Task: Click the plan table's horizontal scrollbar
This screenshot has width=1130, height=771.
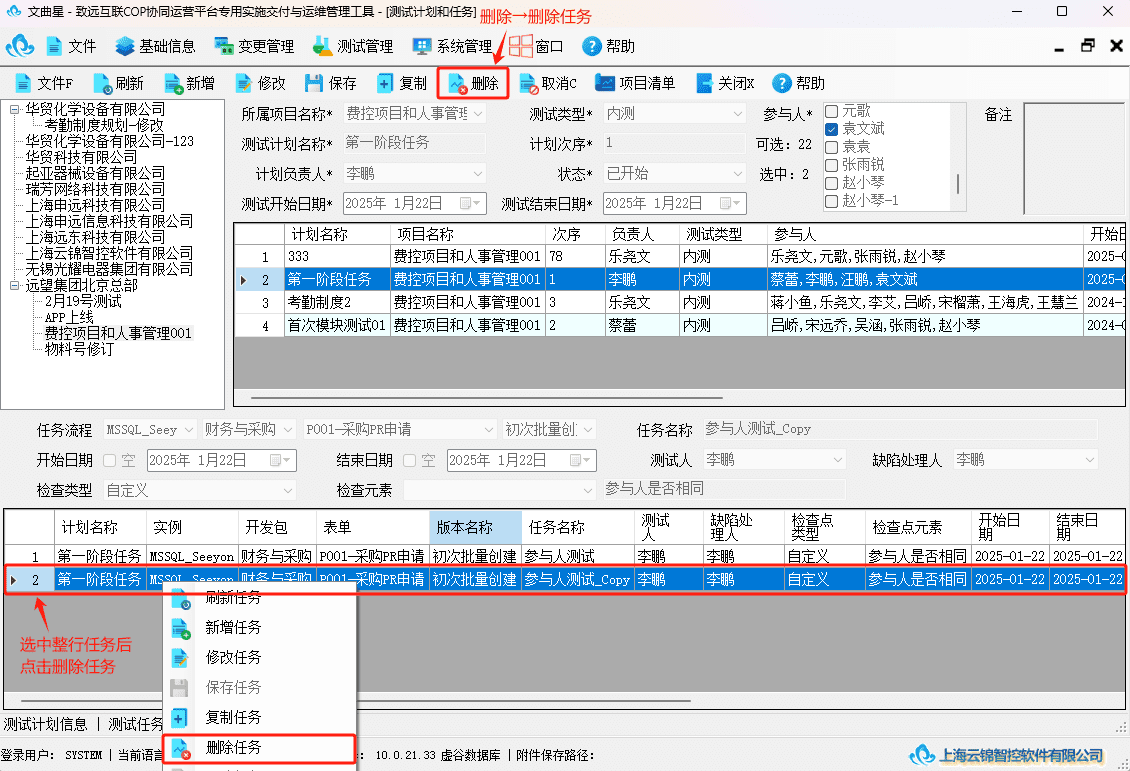Action: 486,397
